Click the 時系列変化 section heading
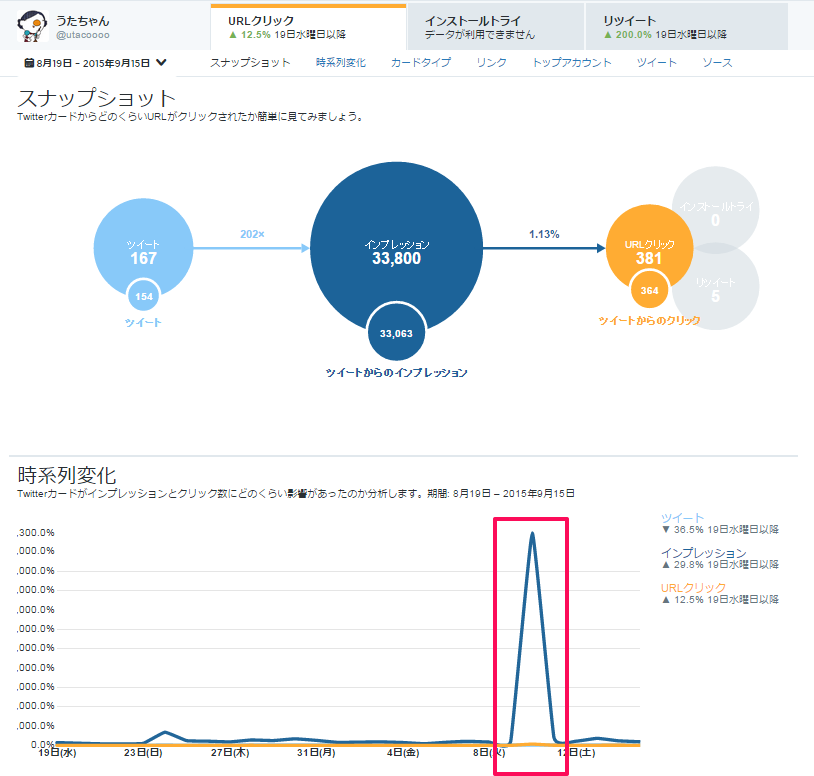 [67, 475]
